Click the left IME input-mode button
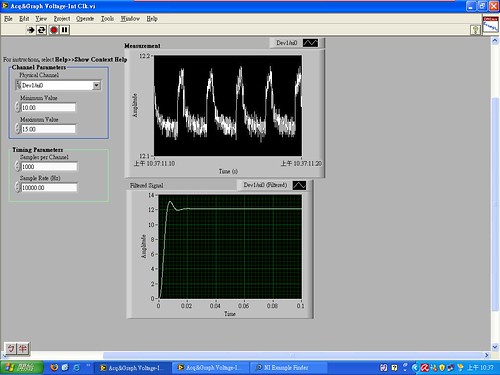 click(11, 349)
